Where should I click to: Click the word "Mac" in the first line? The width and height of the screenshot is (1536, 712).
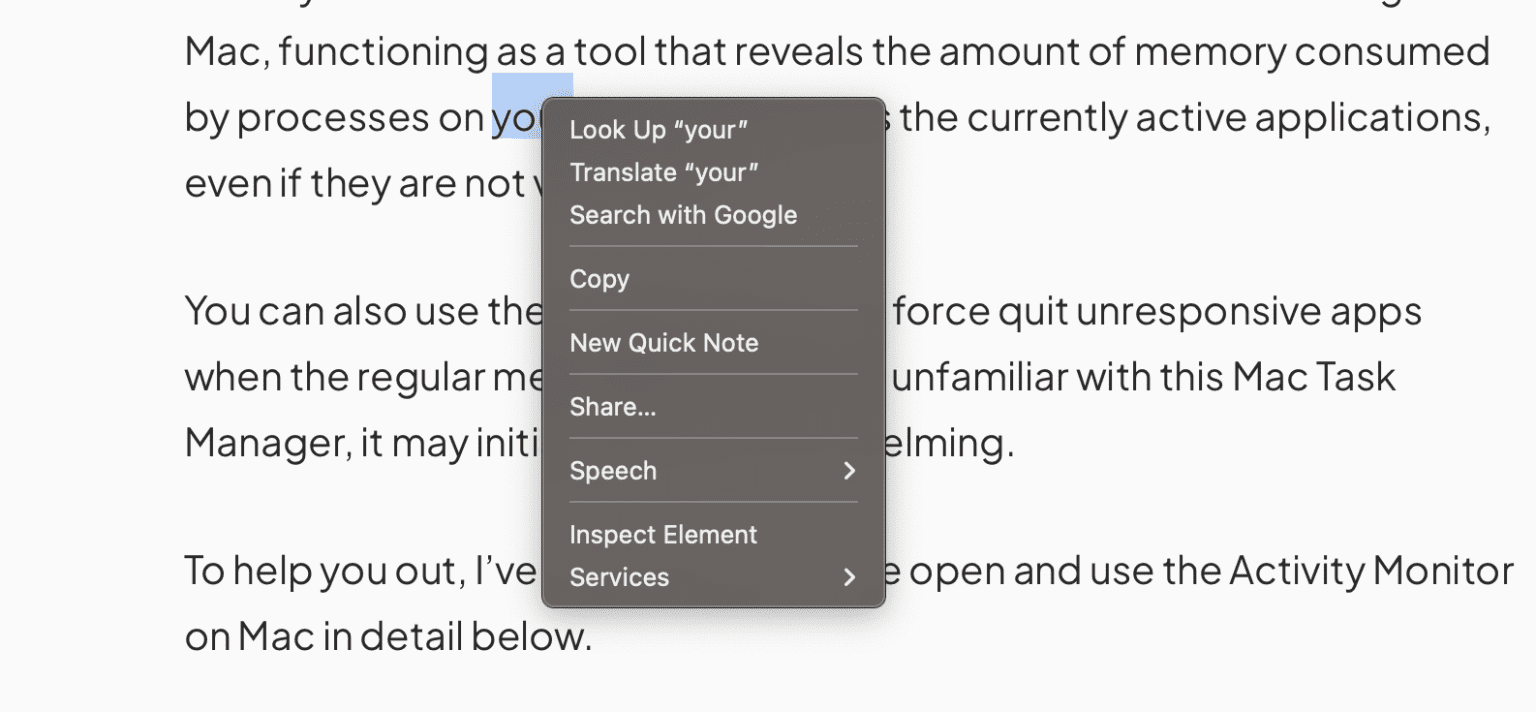point(221,51)
